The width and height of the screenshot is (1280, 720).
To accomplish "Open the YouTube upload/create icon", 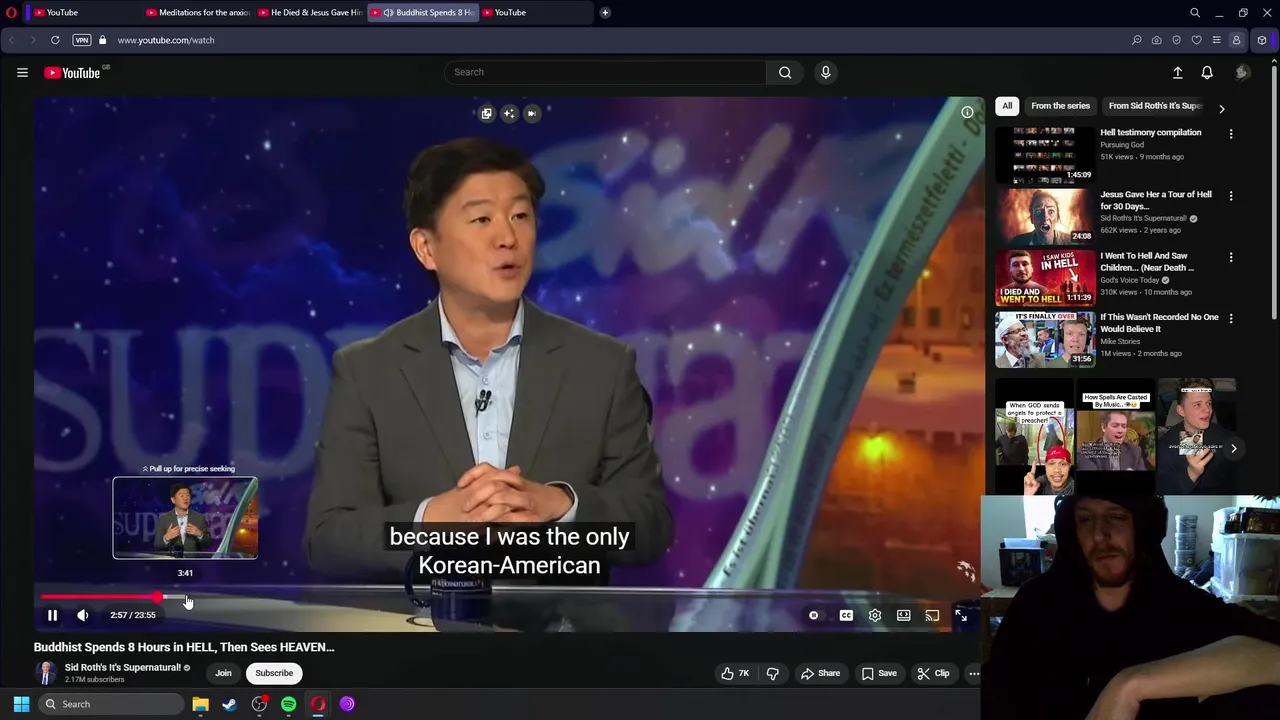I will pos(1177,72).
